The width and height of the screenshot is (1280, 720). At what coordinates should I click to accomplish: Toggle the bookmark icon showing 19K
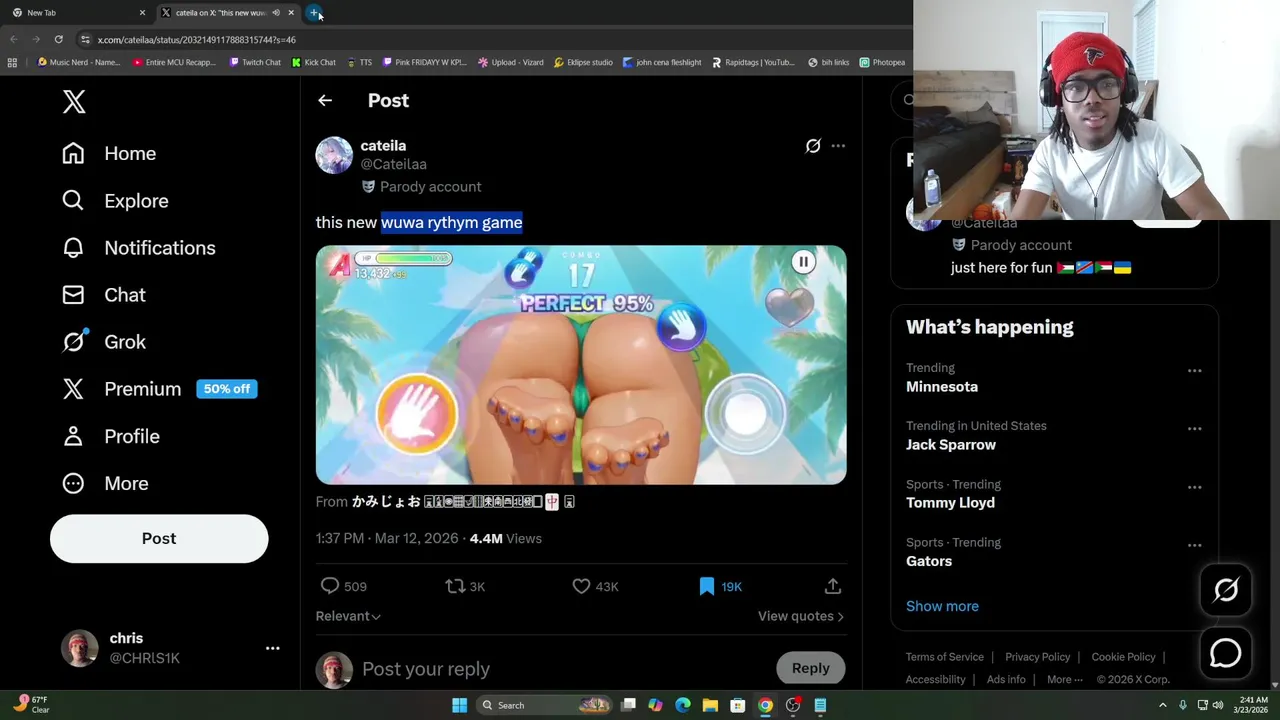pyautogui.click(x=720, y=586)
